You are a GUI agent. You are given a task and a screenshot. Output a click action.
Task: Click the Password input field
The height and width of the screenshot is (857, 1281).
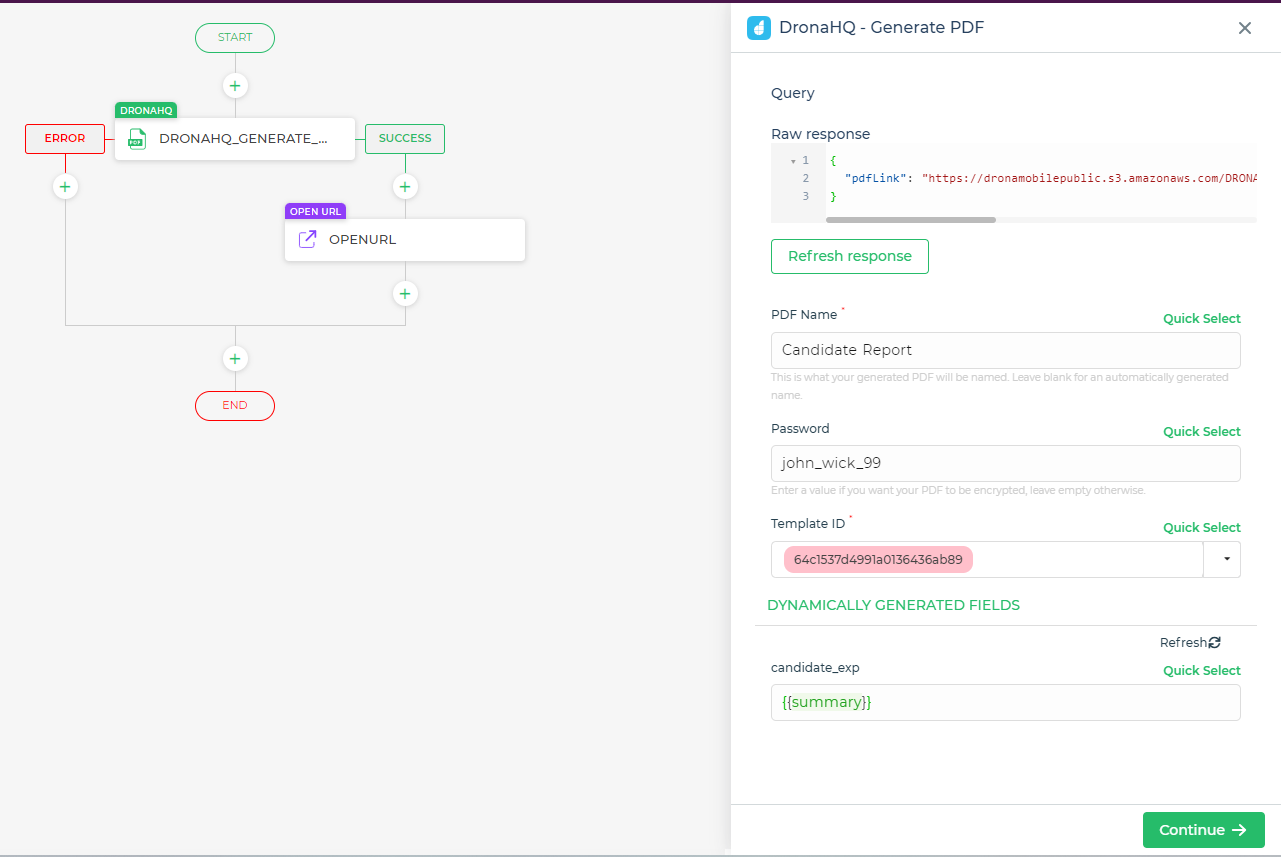(x=1006, y=463)
